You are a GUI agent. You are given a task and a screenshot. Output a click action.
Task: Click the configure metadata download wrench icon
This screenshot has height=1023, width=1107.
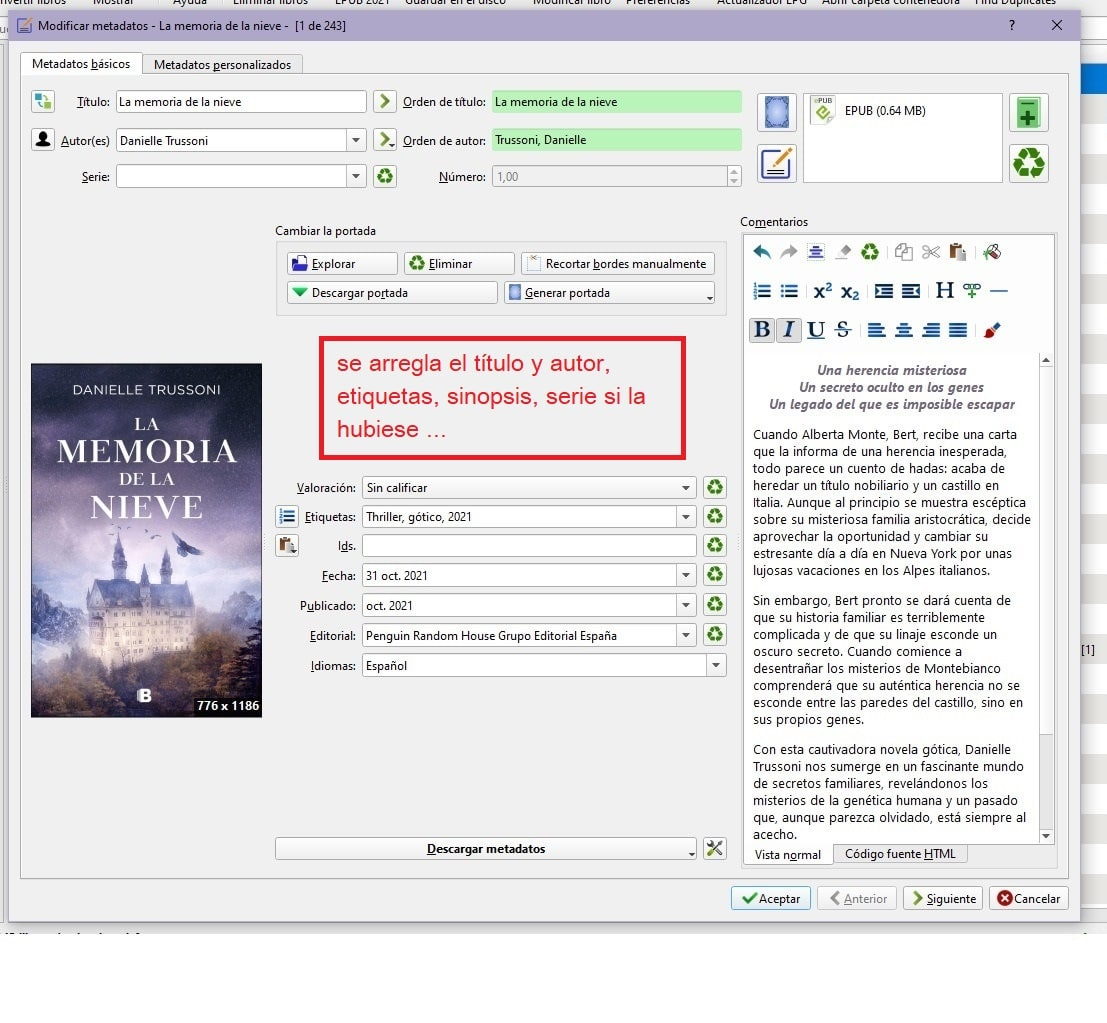pyautogui.click(x=714, y=848)
